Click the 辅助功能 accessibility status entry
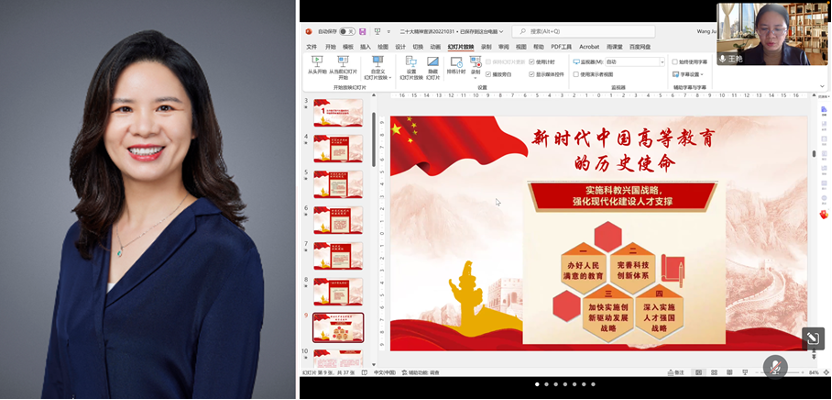This screenshot has height=400, width=832. 421,372
